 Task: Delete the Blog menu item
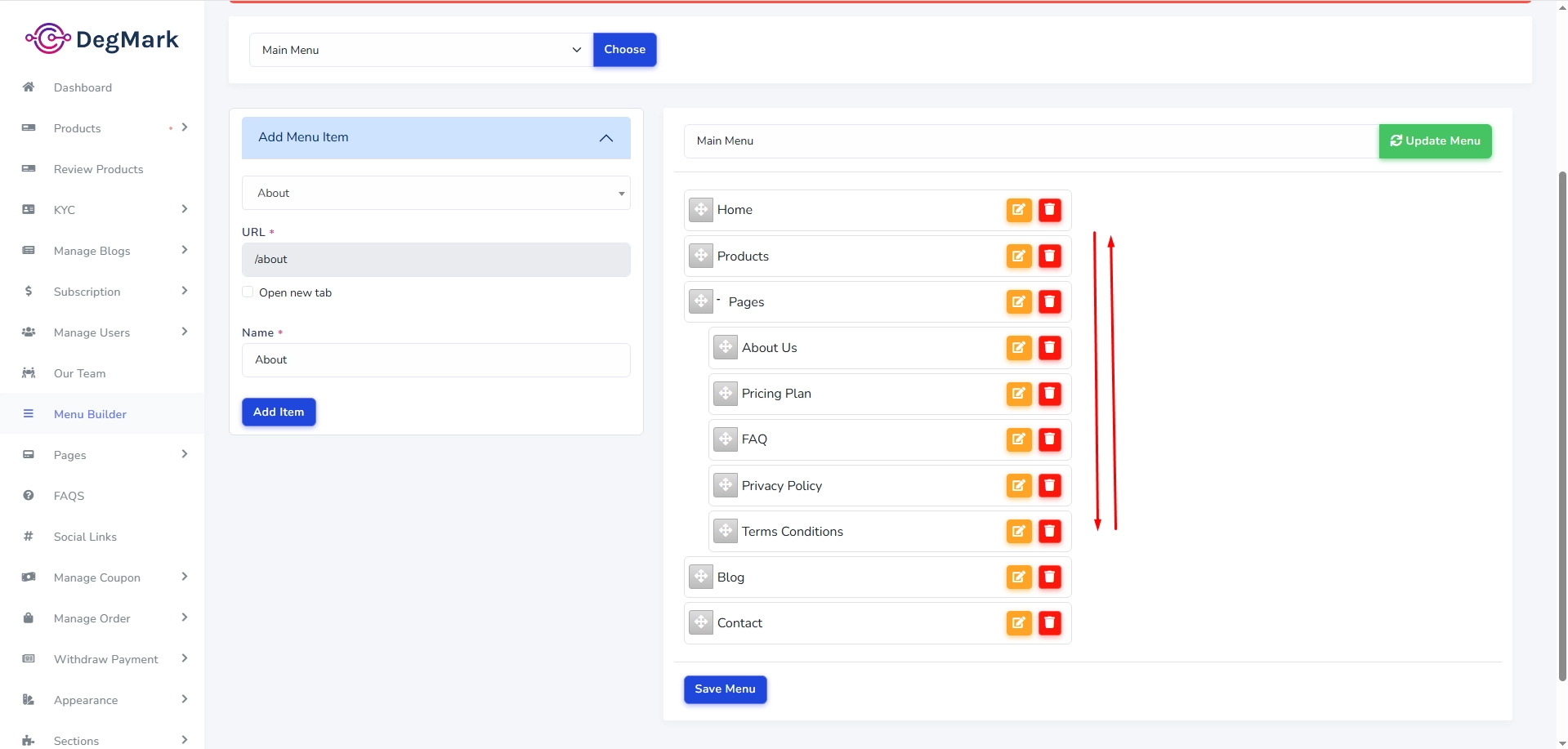[1050, 577]
